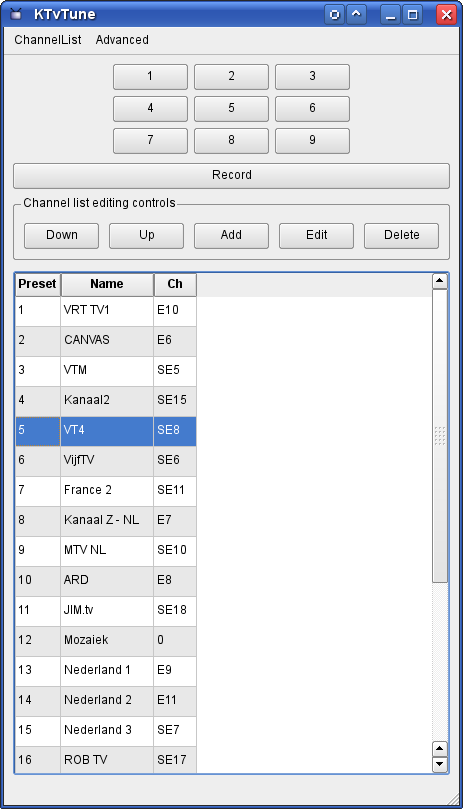Viewport: 463px width, 809px height.
Task: Sort by the Name column header
Action: point(107,284)
